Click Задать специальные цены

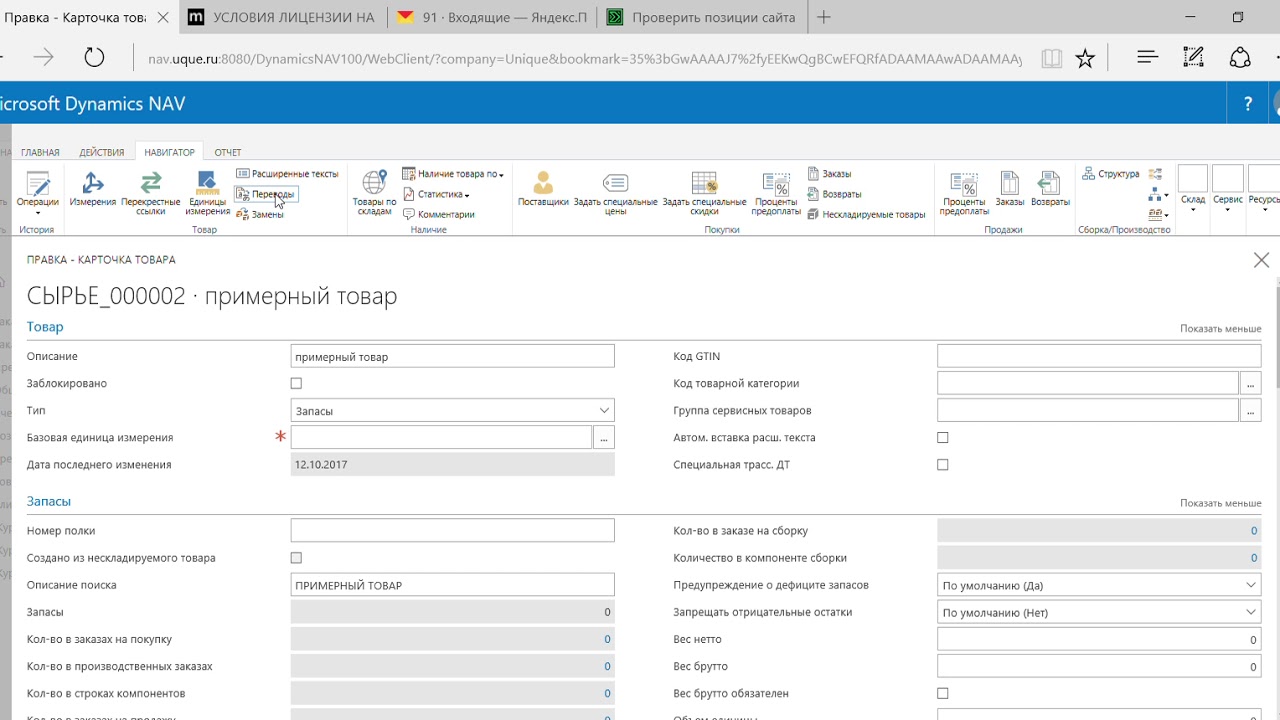pos(615,193)
